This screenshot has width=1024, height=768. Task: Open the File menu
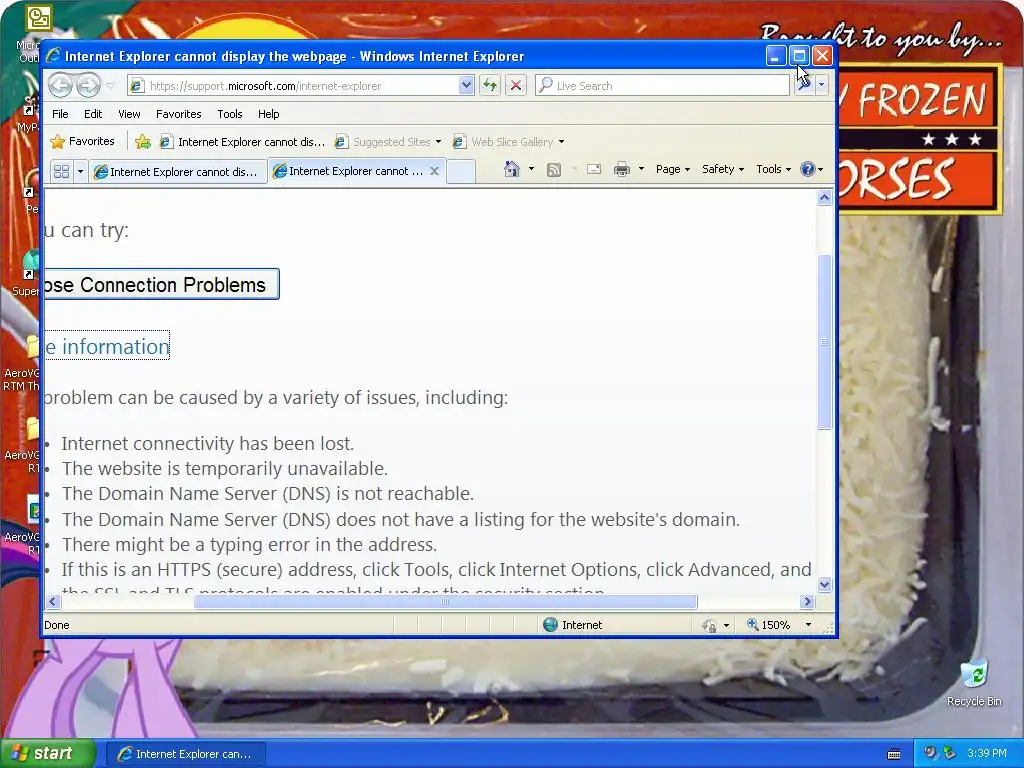[x=60, y=114]
